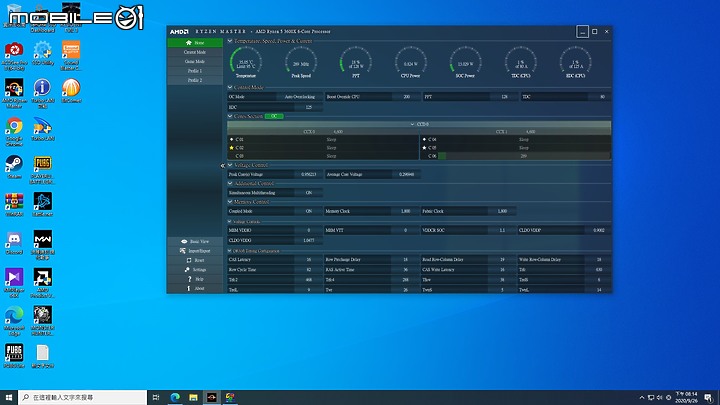Image resolution: width=720 pixels, height=405 pixels.
Task: Open SSD Utility gear desktop icon
Action: [x=43, y=53]
